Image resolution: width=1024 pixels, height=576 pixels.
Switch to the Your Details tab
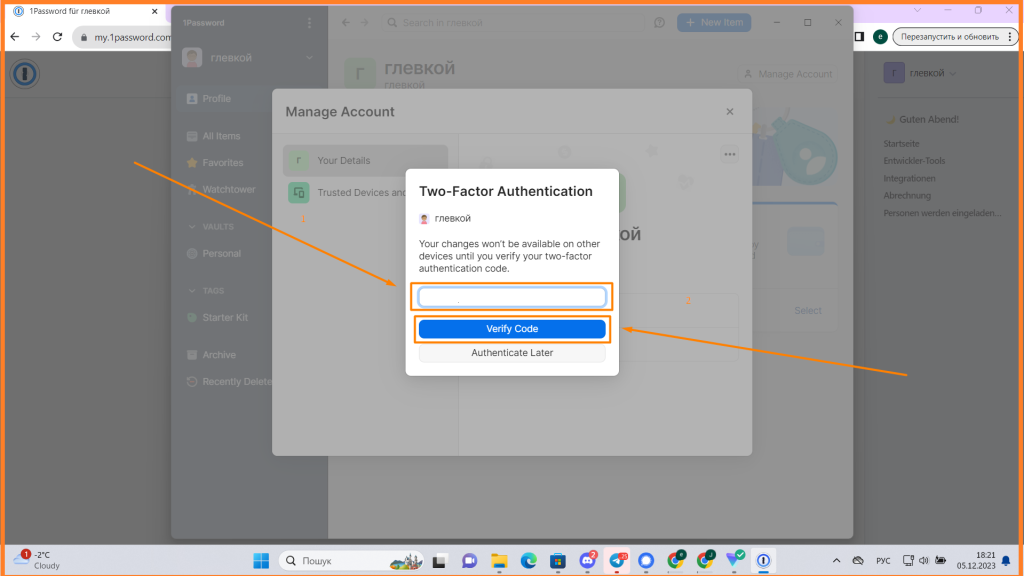coord(346,159)
